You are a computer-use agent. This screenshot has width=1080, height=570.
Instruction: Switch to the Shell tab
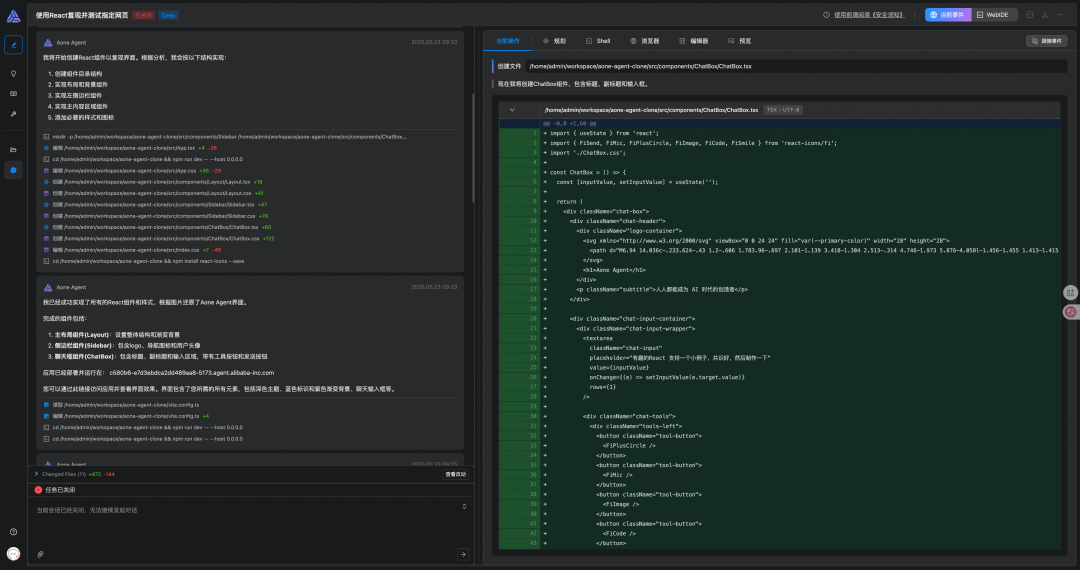[x=598, y=41]
